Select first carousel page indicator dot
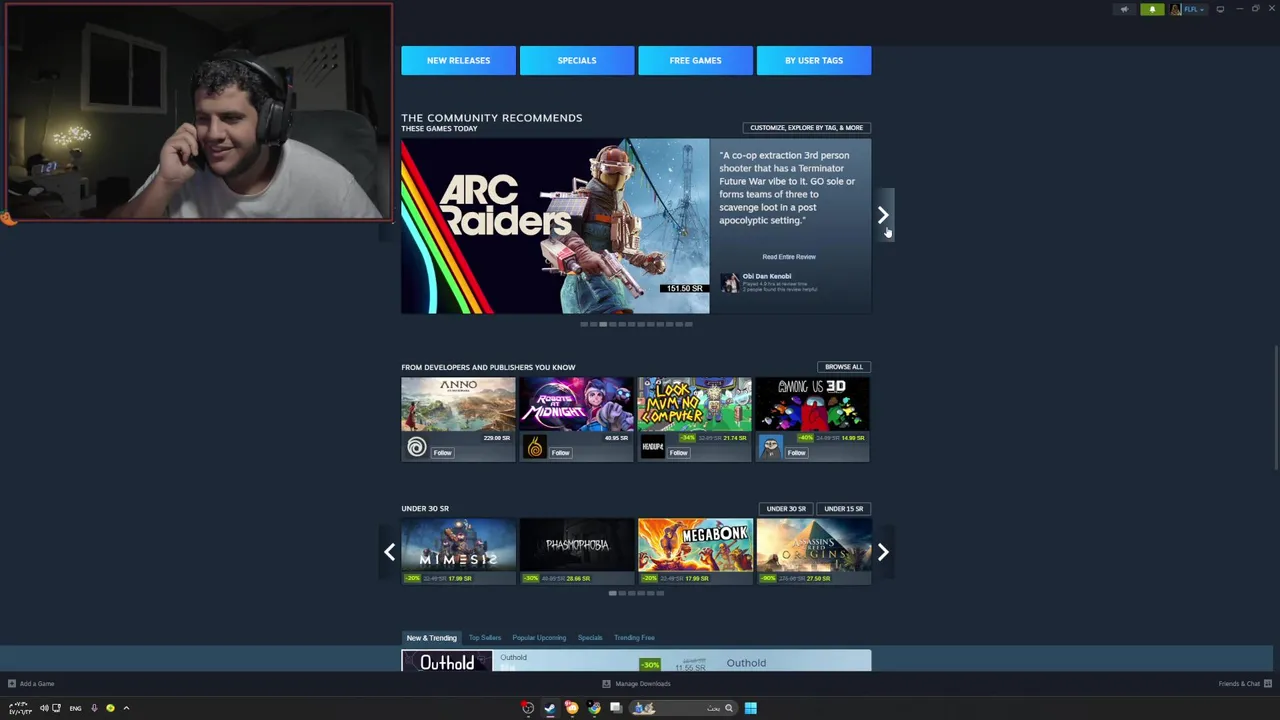1280x720 pixels. pyautogui.click(x=584, y=324)
